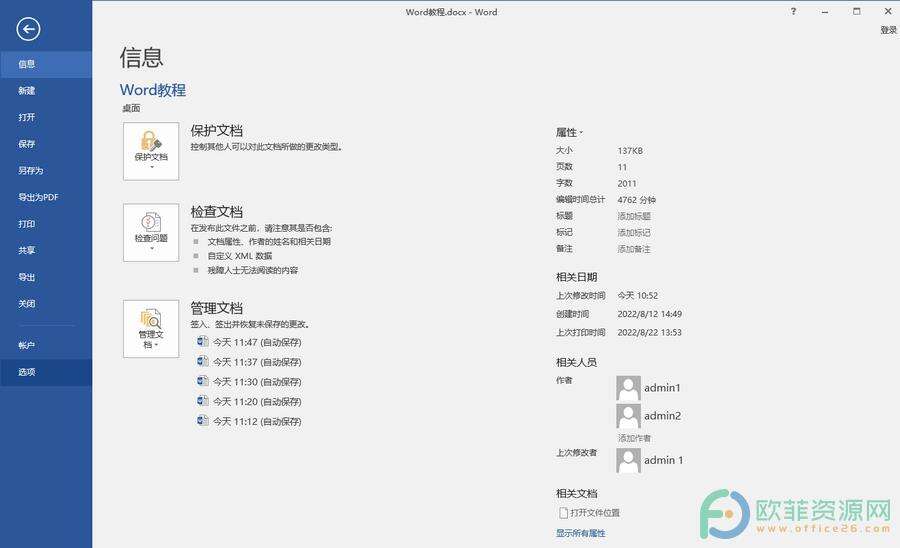This screenshot has height=548, width=900.
Task: Click 打开文件位置 (Open file location) link
Action: pos(589,512)
